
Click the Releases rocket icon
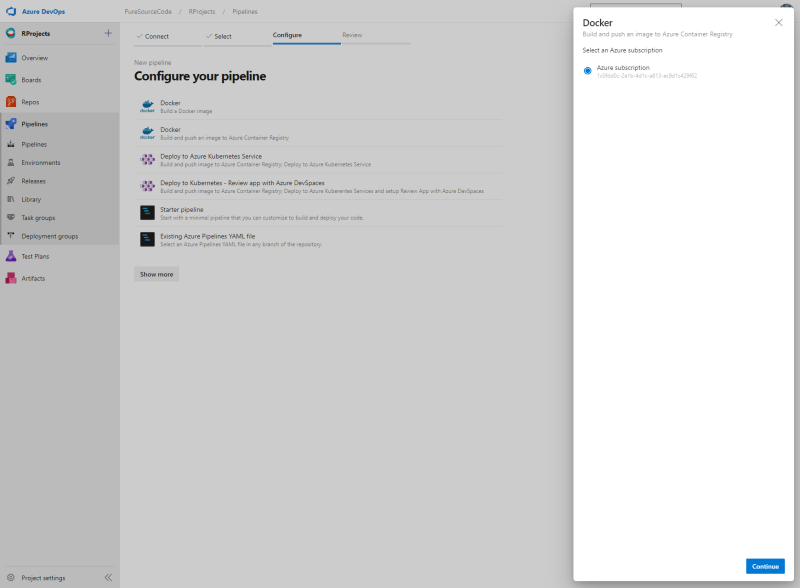click(11, 181)
